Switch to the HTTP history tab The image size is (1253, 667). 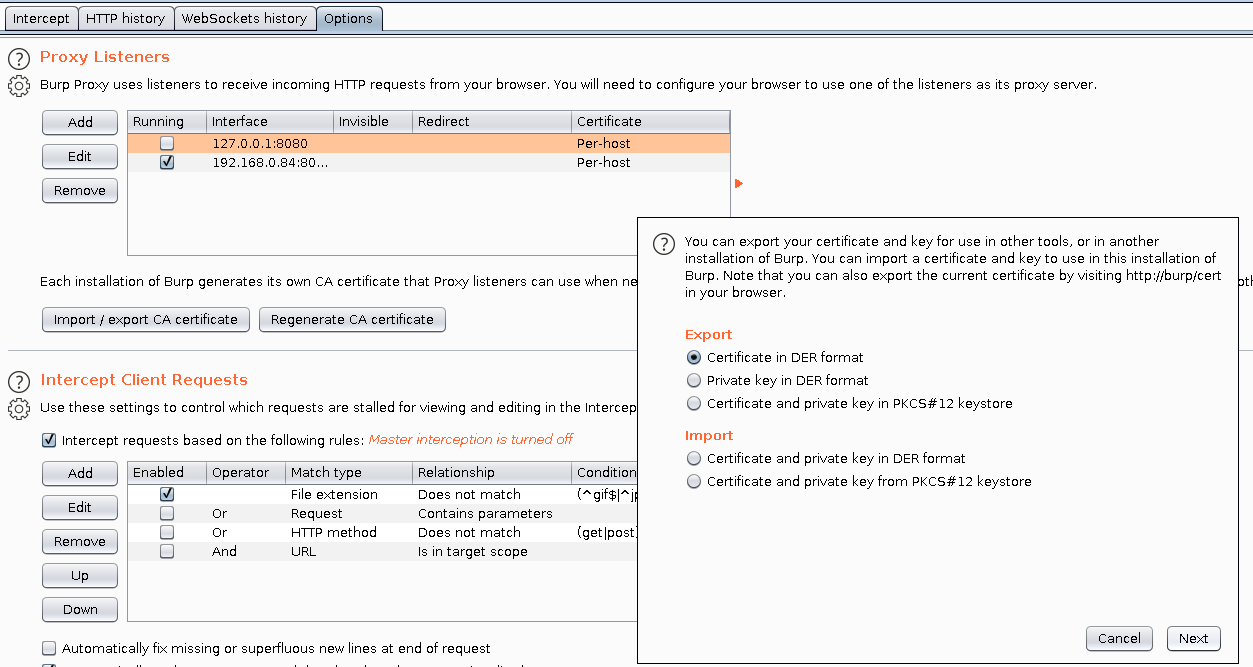tap(125, 18)
